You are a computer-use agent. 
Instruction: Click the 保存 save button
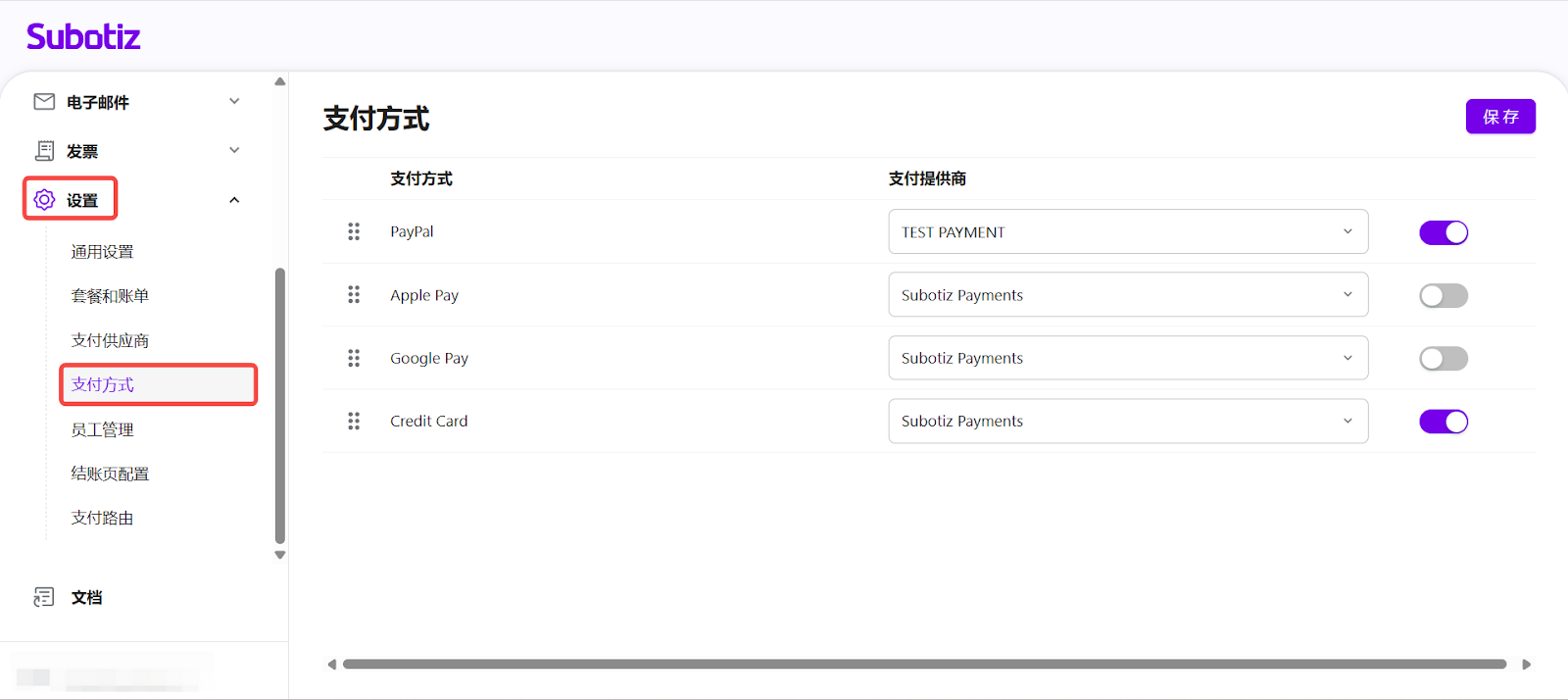[1499, 117]
